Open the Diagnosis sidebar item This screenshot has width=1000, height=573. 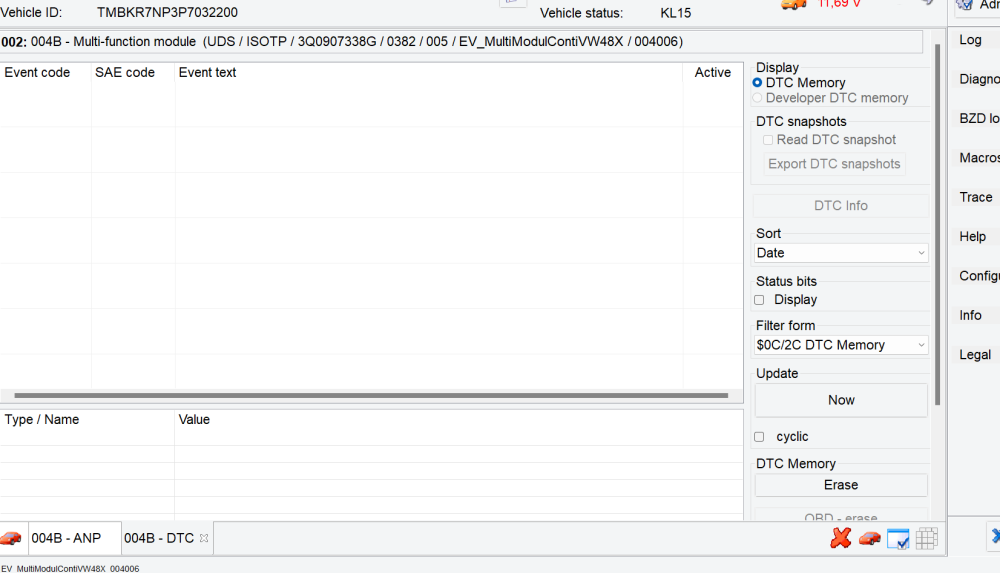pyautogui.click(x=979, y=79)
